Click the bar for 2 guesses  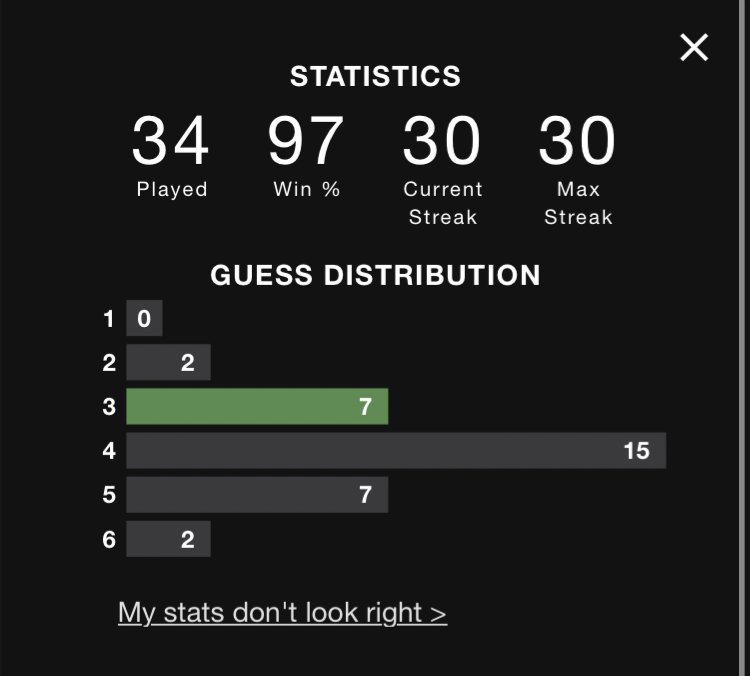(168, 362)
